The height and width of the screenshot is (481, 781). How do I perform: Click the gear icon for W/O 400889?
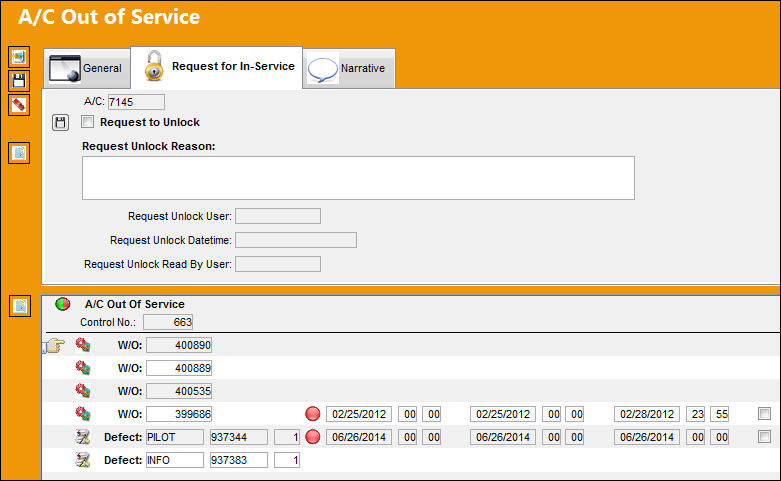(83, 367)
